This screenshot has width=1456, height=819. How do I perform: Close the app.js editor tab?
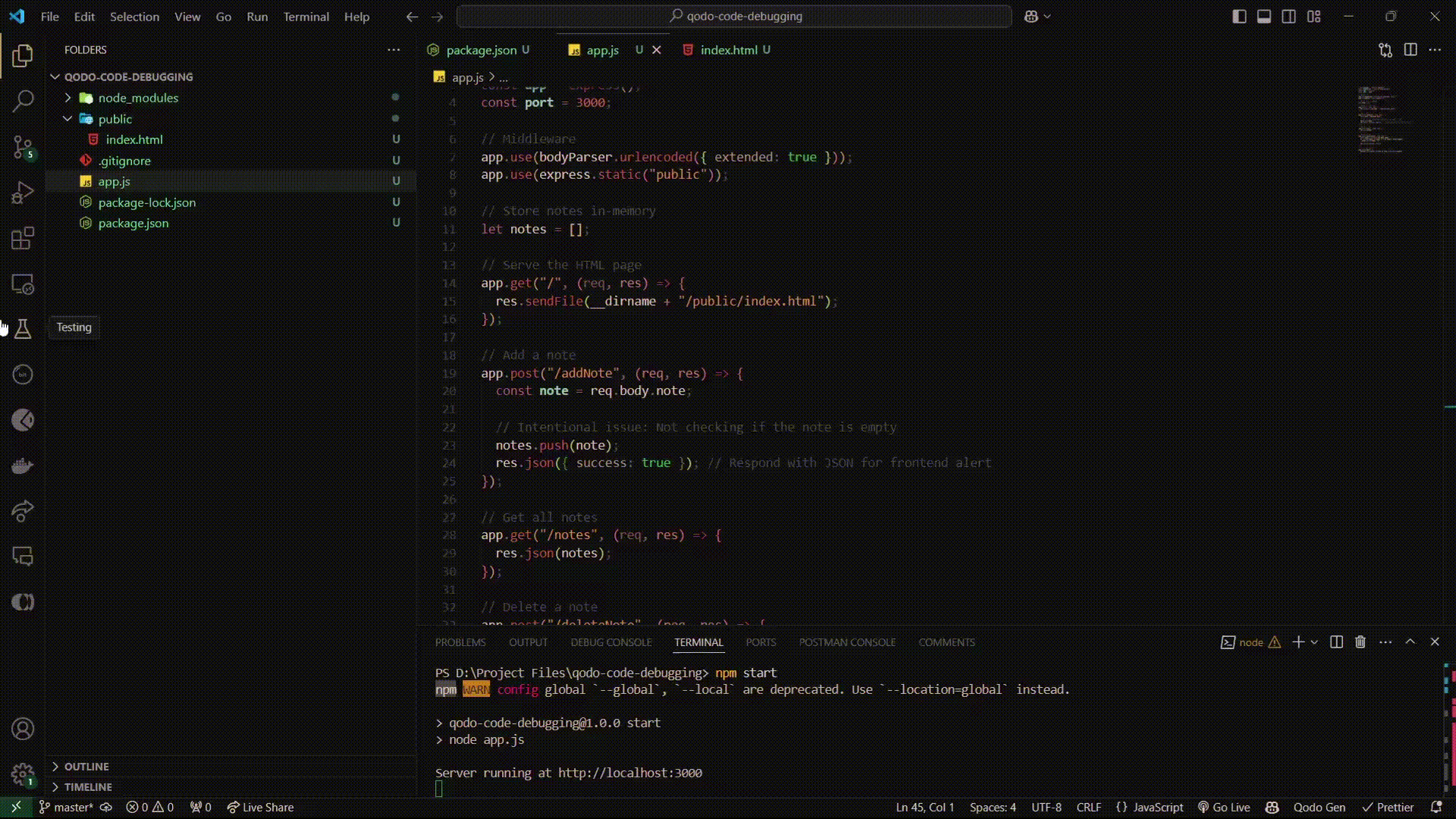coord(657,50)
